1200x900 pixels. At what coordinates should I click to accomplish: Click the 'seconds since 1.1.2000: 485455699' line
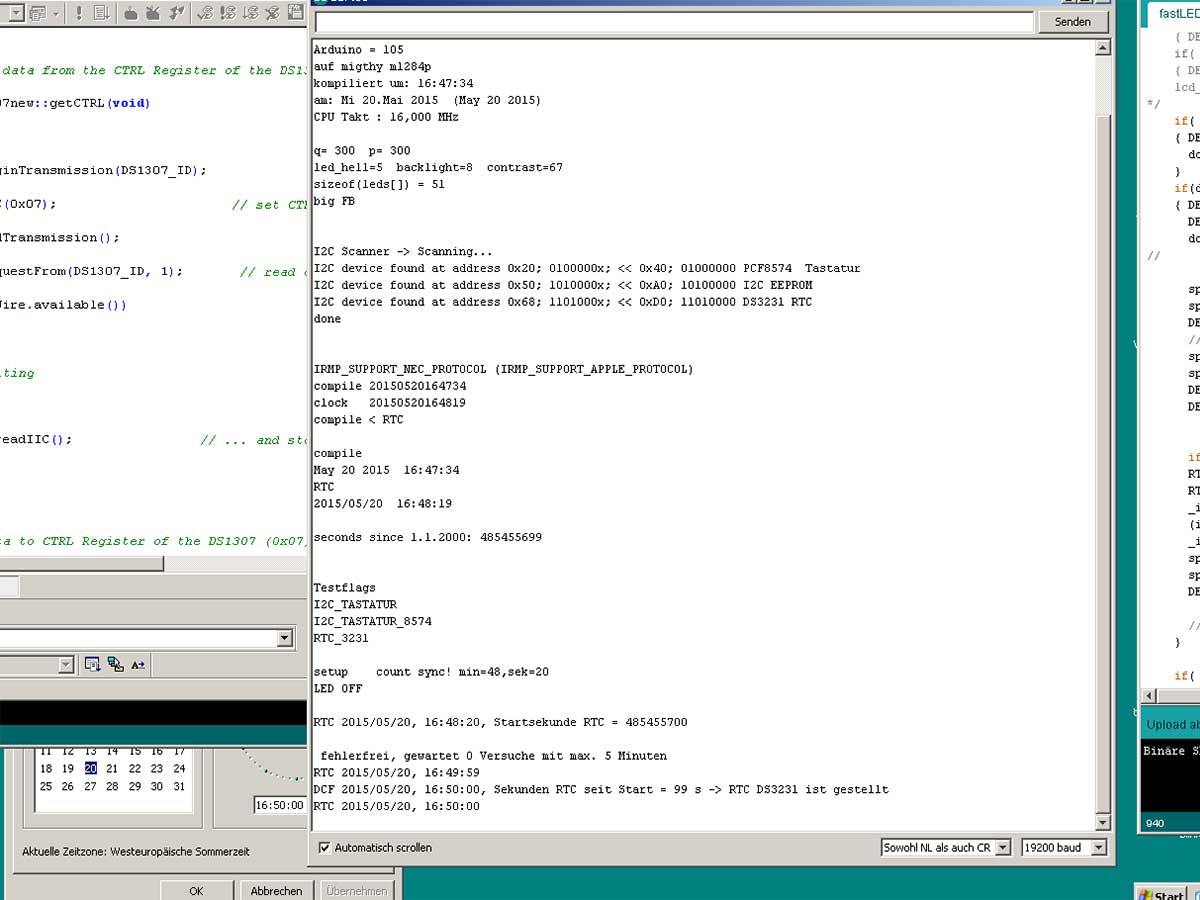tap(428, 537)
